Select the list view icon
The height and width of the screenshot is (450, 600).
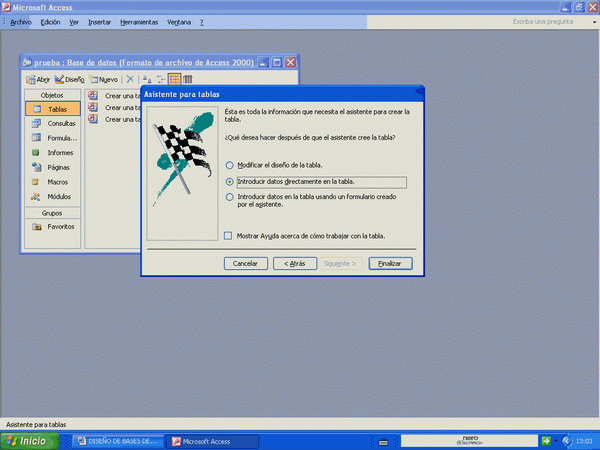(x=174, y=79)
